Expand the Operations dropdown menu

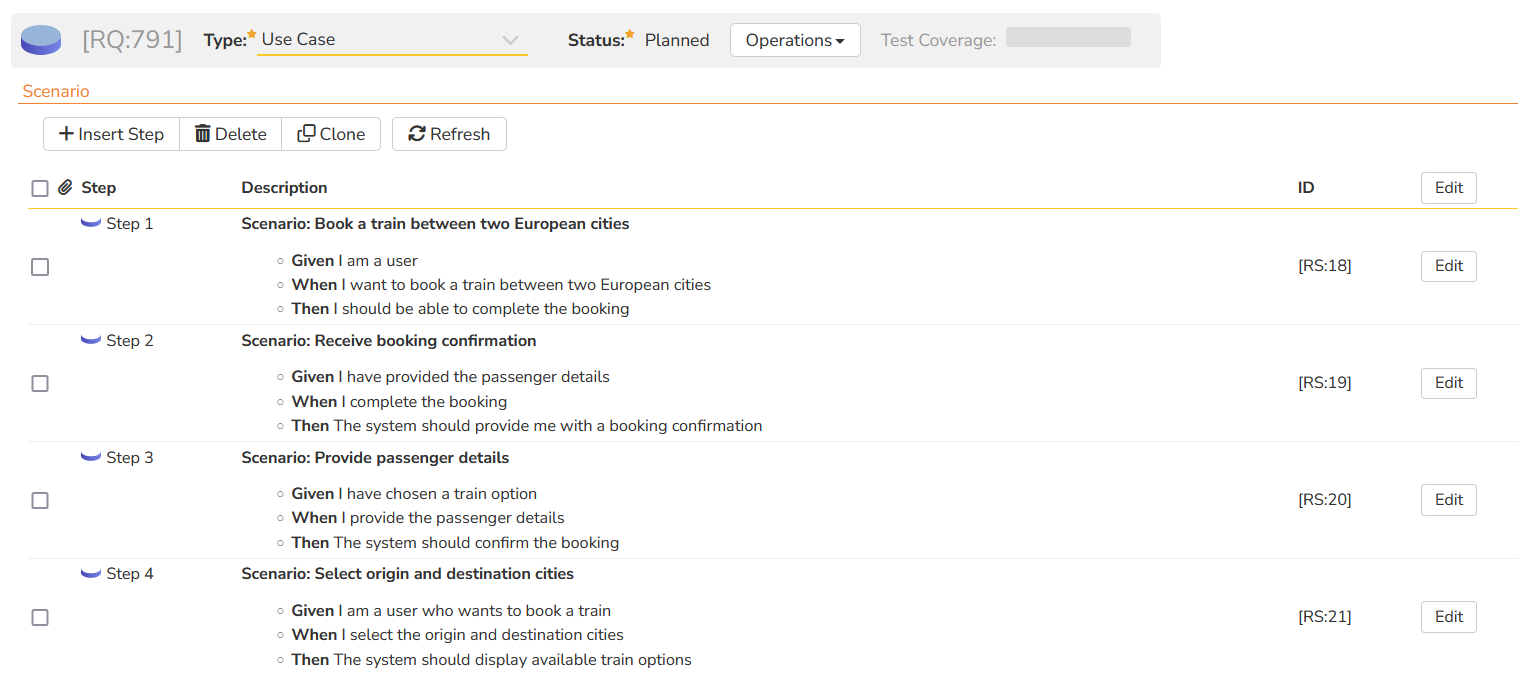point(795,40)
